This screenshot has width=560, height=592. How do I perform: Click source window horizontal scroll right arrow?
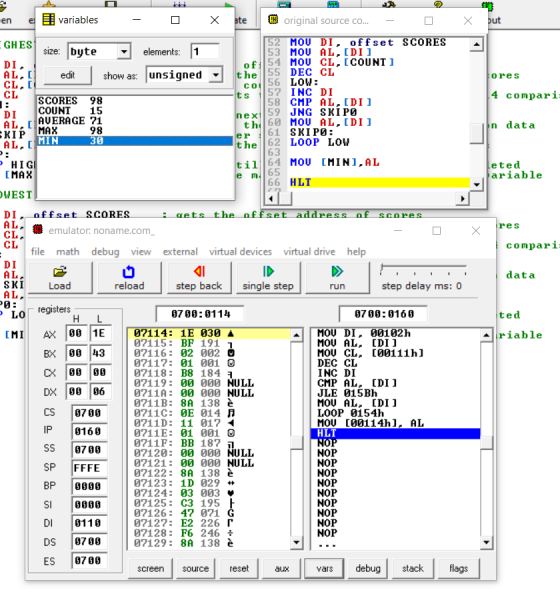(463, 198)
